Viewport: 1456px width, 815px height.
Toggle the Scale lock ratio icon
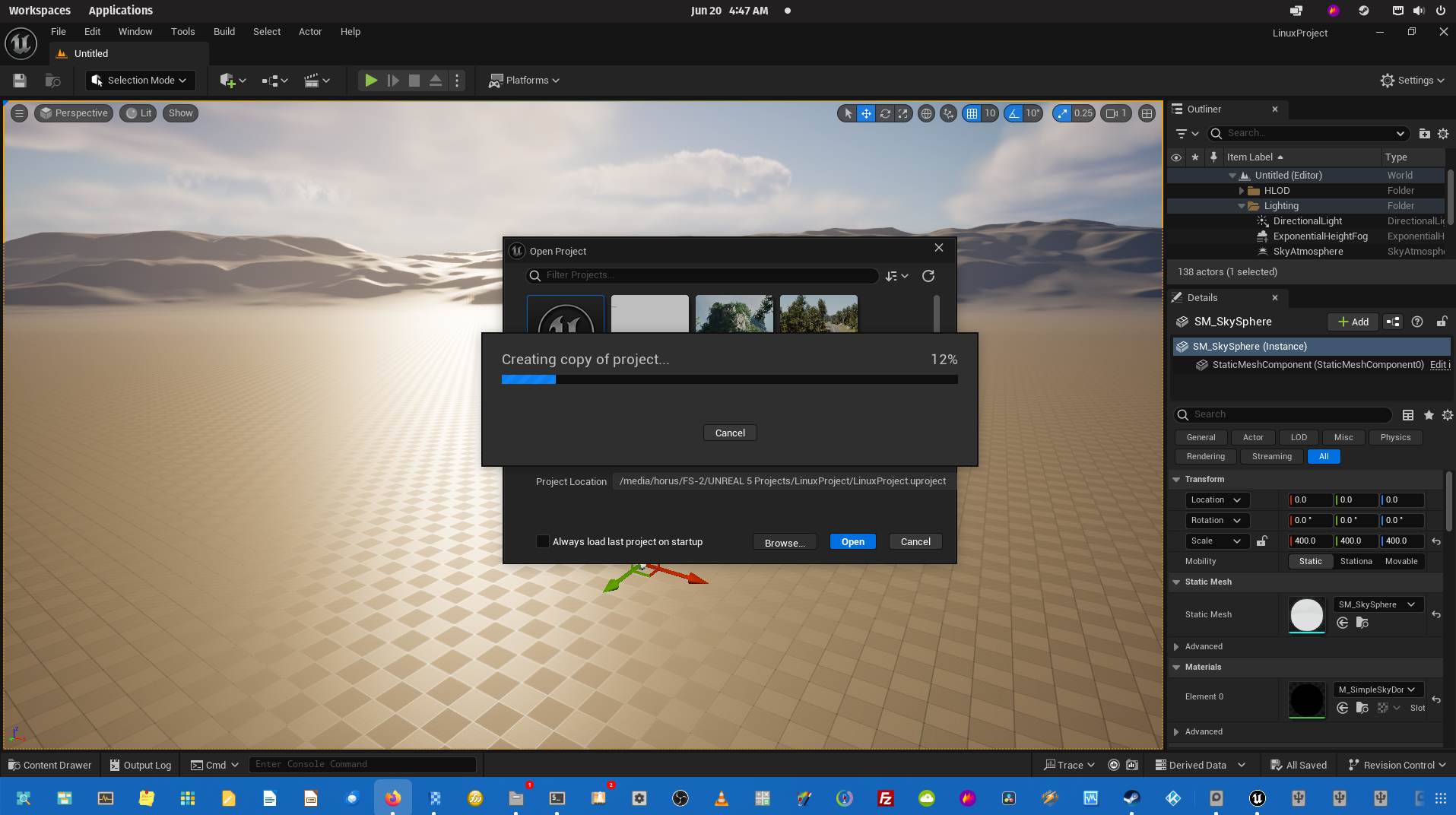1261,541
